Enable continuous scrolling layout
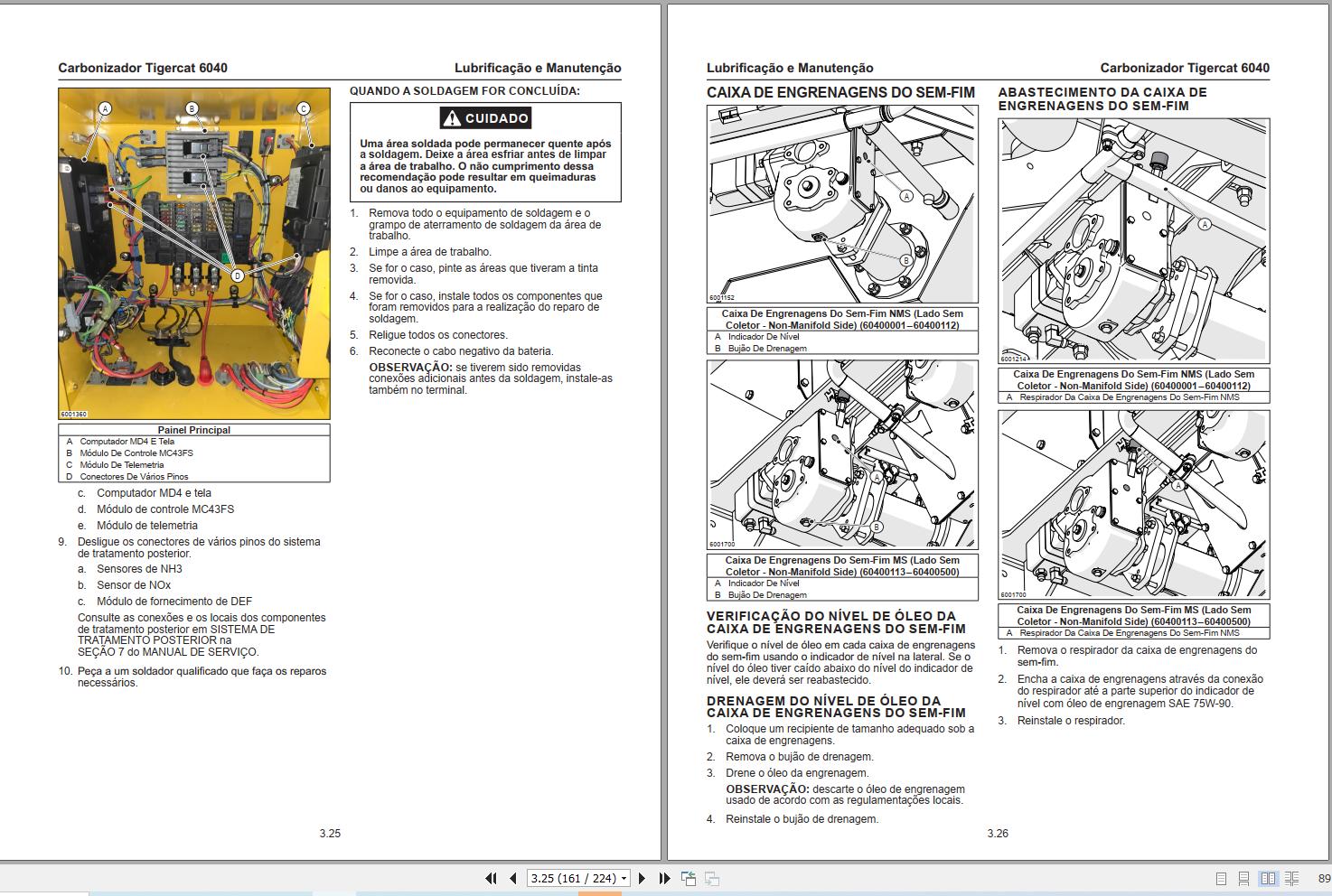 1243,877
